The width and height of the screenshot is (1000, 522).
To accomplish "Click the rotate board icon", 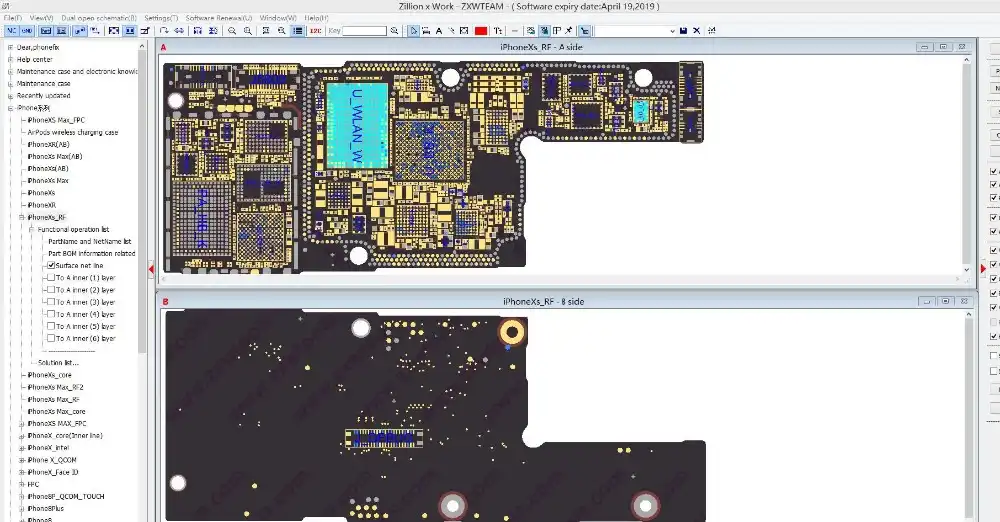I will point(165,31).
